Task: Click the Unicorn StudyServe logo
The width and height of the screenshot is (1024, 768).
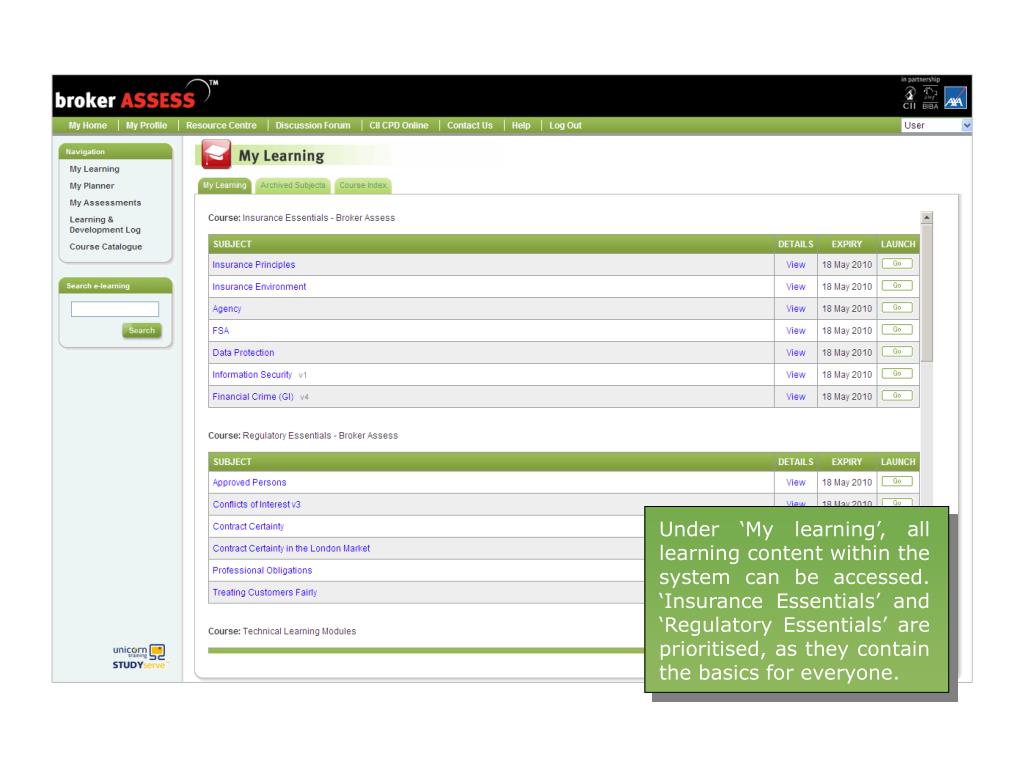Action: pos(140,656)
